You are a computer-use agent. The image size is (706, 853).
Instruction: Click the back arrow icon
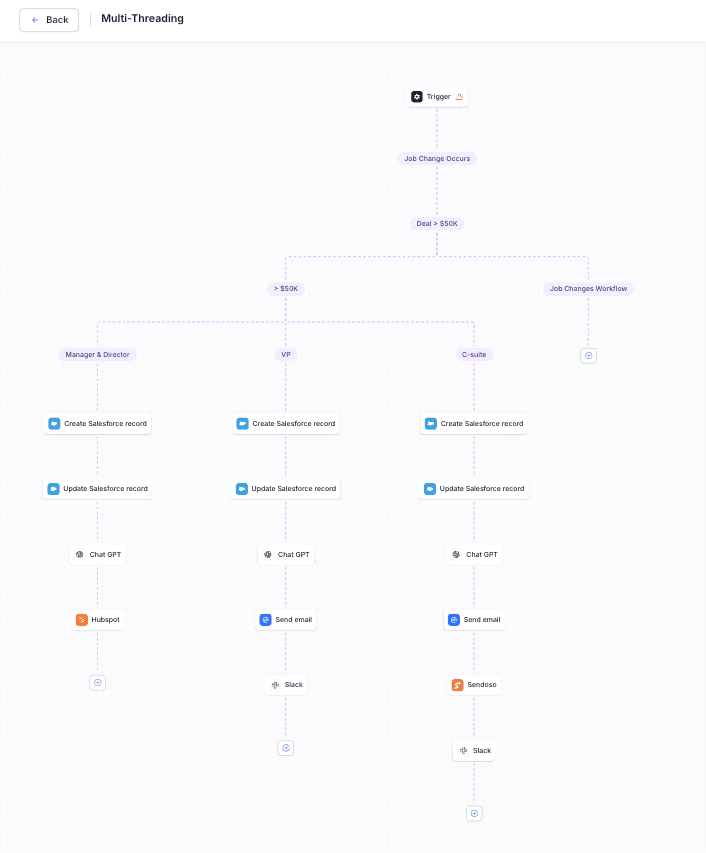click(35, 20)
